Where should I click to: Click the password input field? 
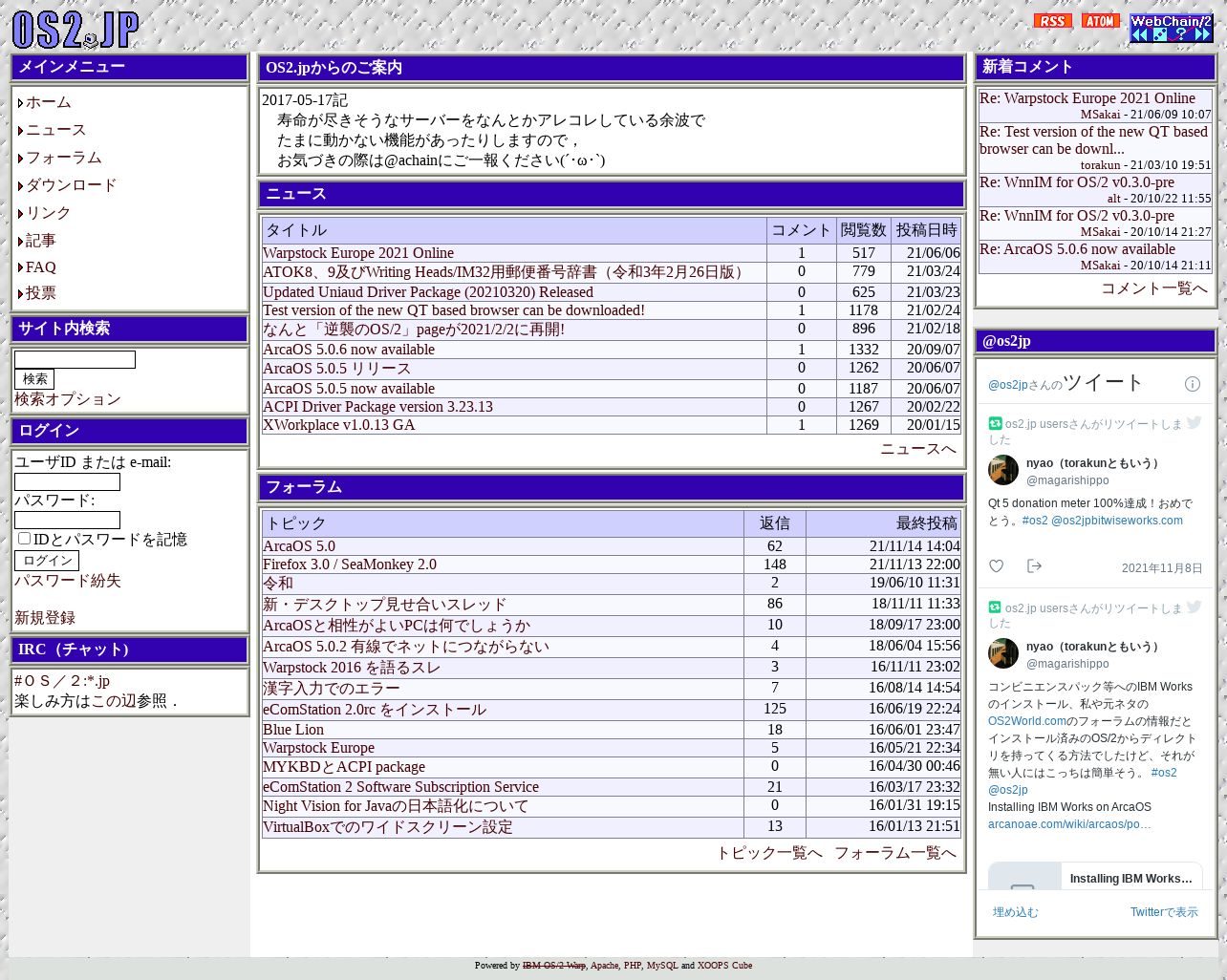[67, 521]
